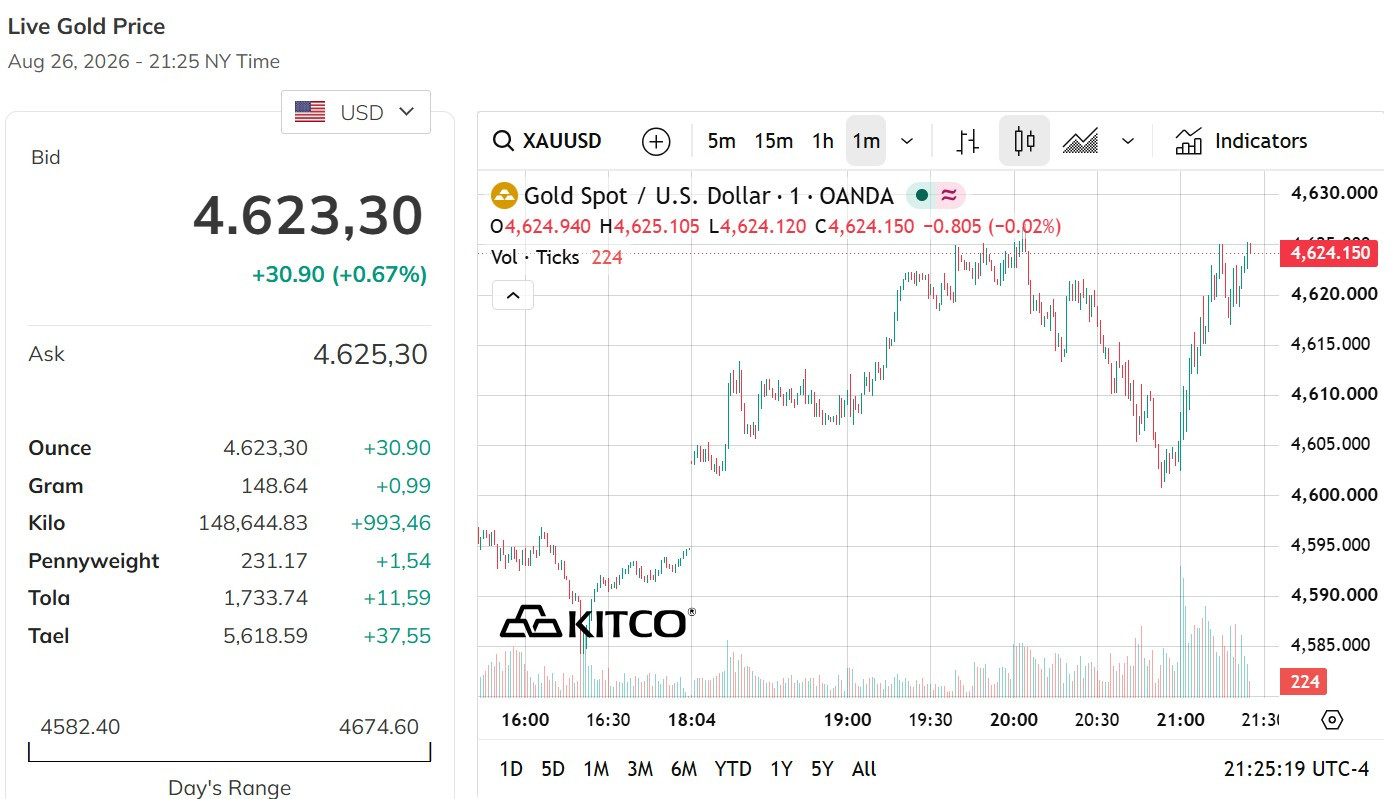Select the candlestick chart style icon
This screenshot has width=1396, height=799.
click(x=1024, y=141)
